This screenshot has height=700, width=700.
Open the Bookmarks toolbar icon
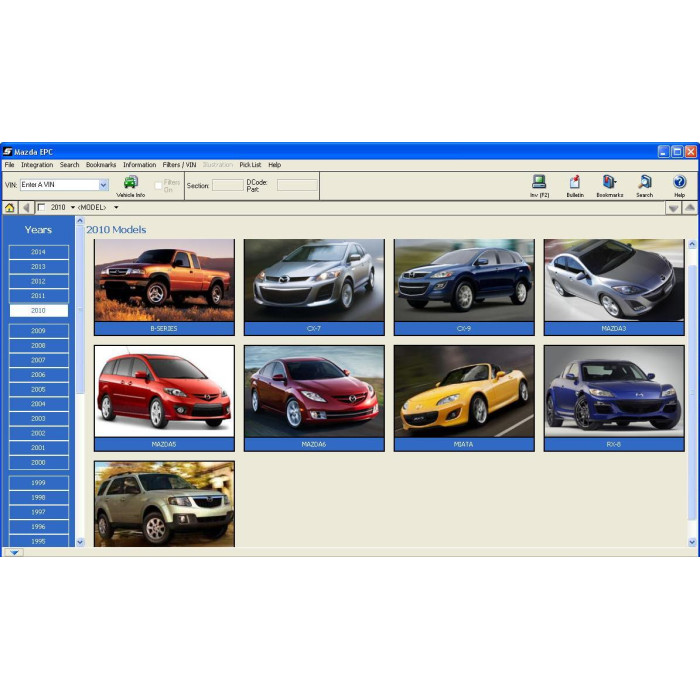point(610,186)
